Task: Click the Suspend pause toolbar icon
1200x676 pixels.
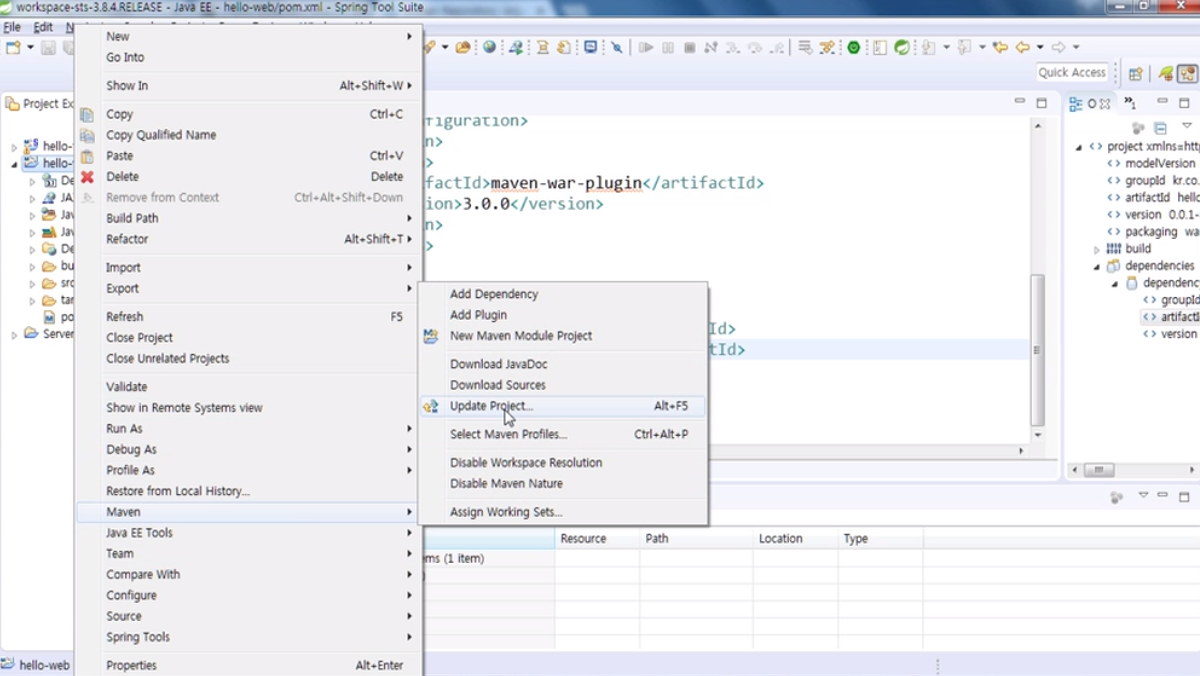Action: 668,47
